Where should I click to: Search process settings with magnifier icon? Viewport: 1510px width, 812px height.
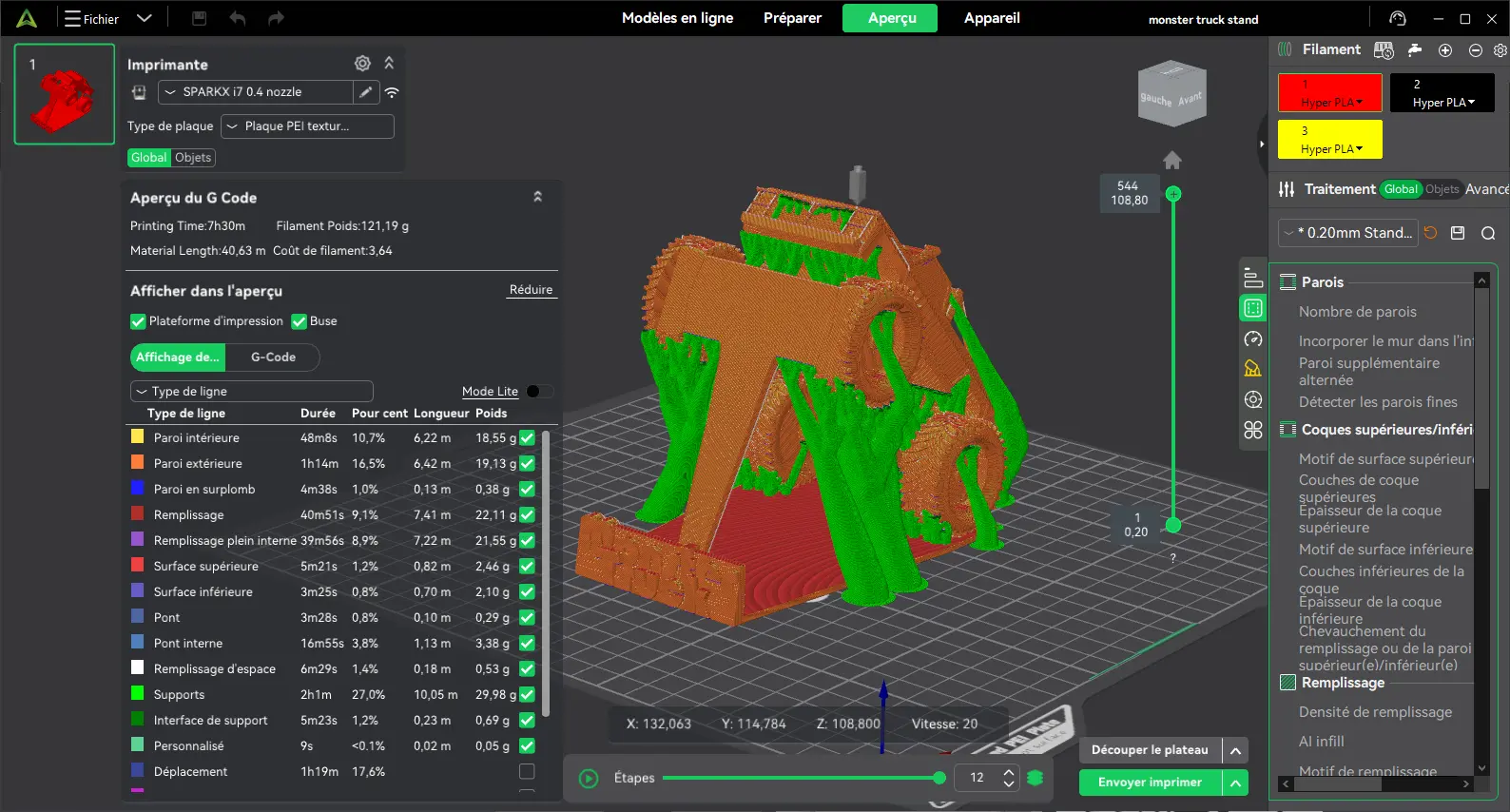(x=1488, y=233)
